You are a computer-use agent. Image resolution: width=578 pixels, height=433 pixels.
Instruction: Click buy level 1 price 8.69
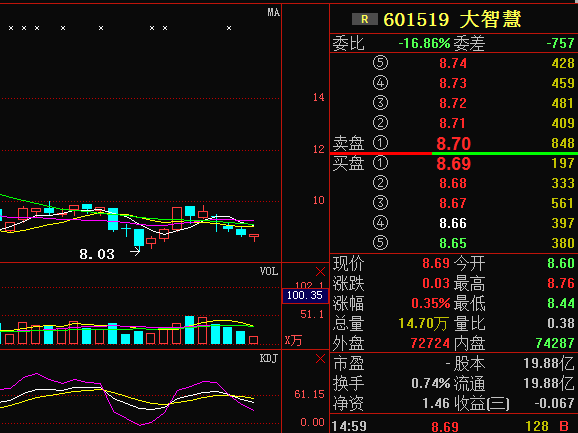(454, 164)
